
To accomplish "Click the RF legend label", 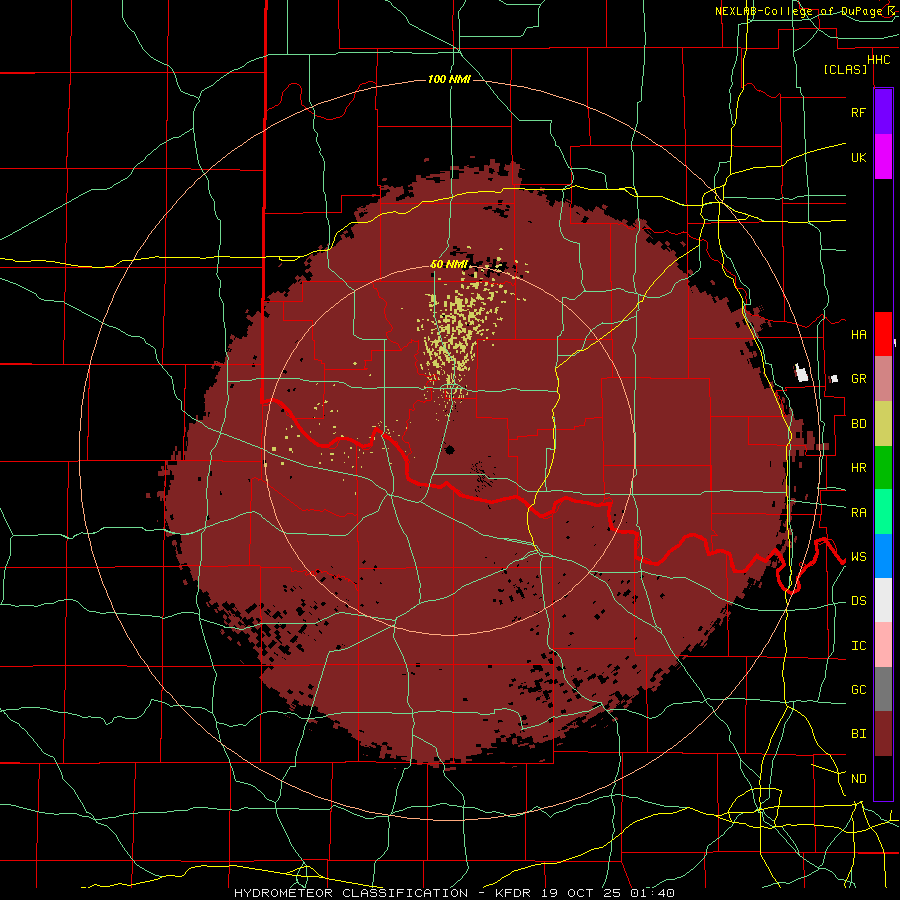I will pyautogui.click(x=858, y=113).
